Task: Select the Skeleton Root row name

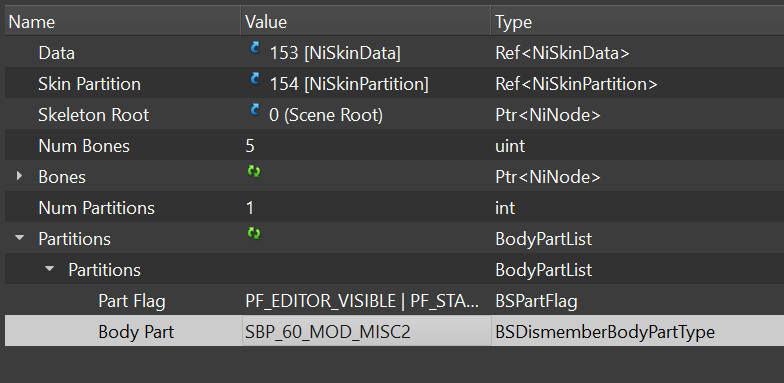Action: [94, 115]
